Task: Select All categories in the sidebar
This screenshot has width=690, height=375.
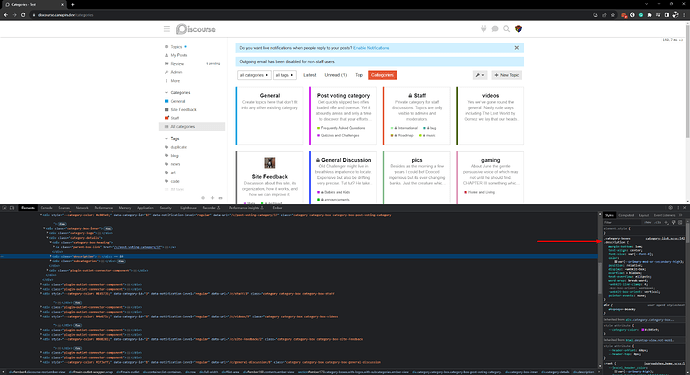Action: tap(192, 127)
